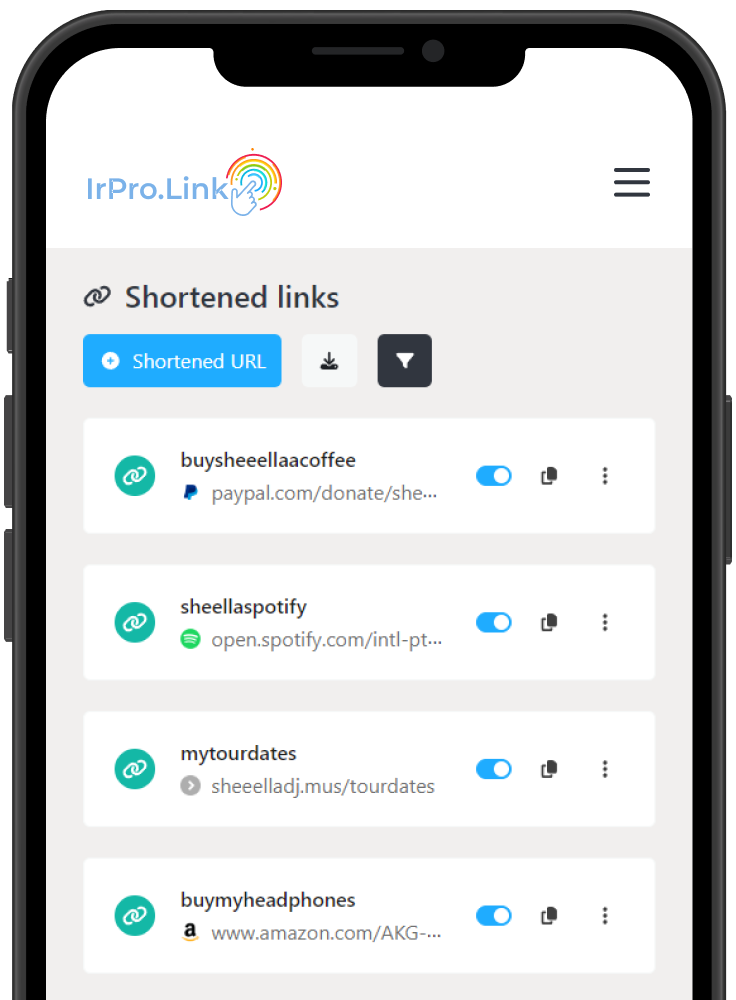Click the download export icon button

pos(329,361)
